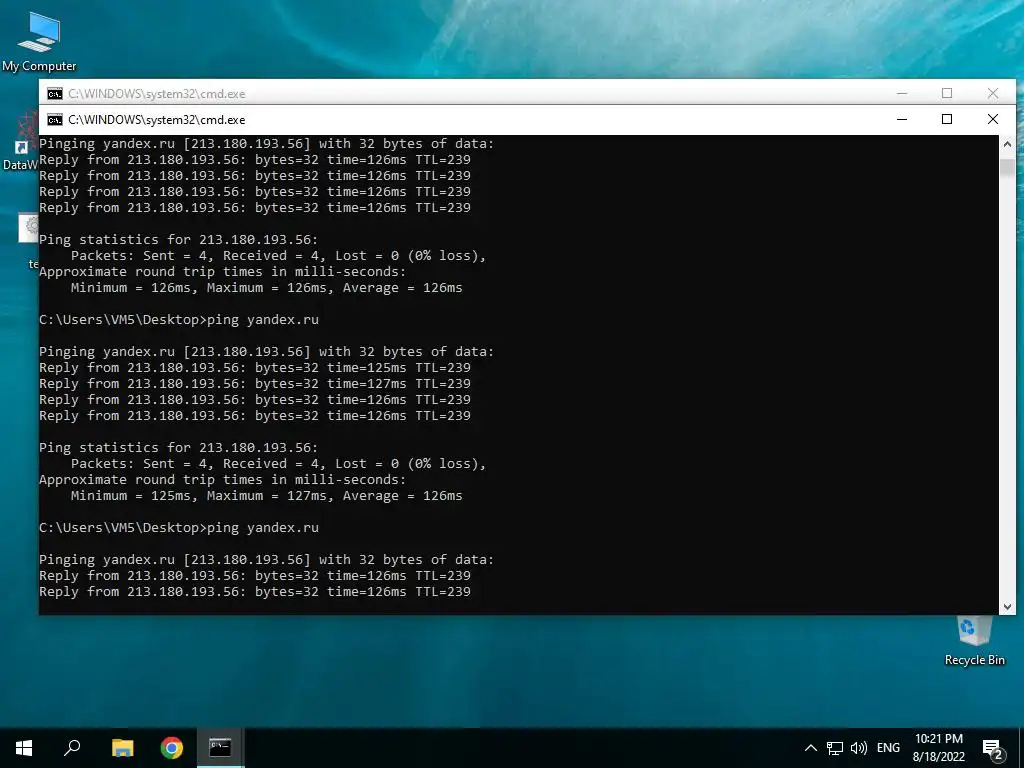Click scrollbar down arrow in cmd window

pyautogui.click(x=1007, y=607)
